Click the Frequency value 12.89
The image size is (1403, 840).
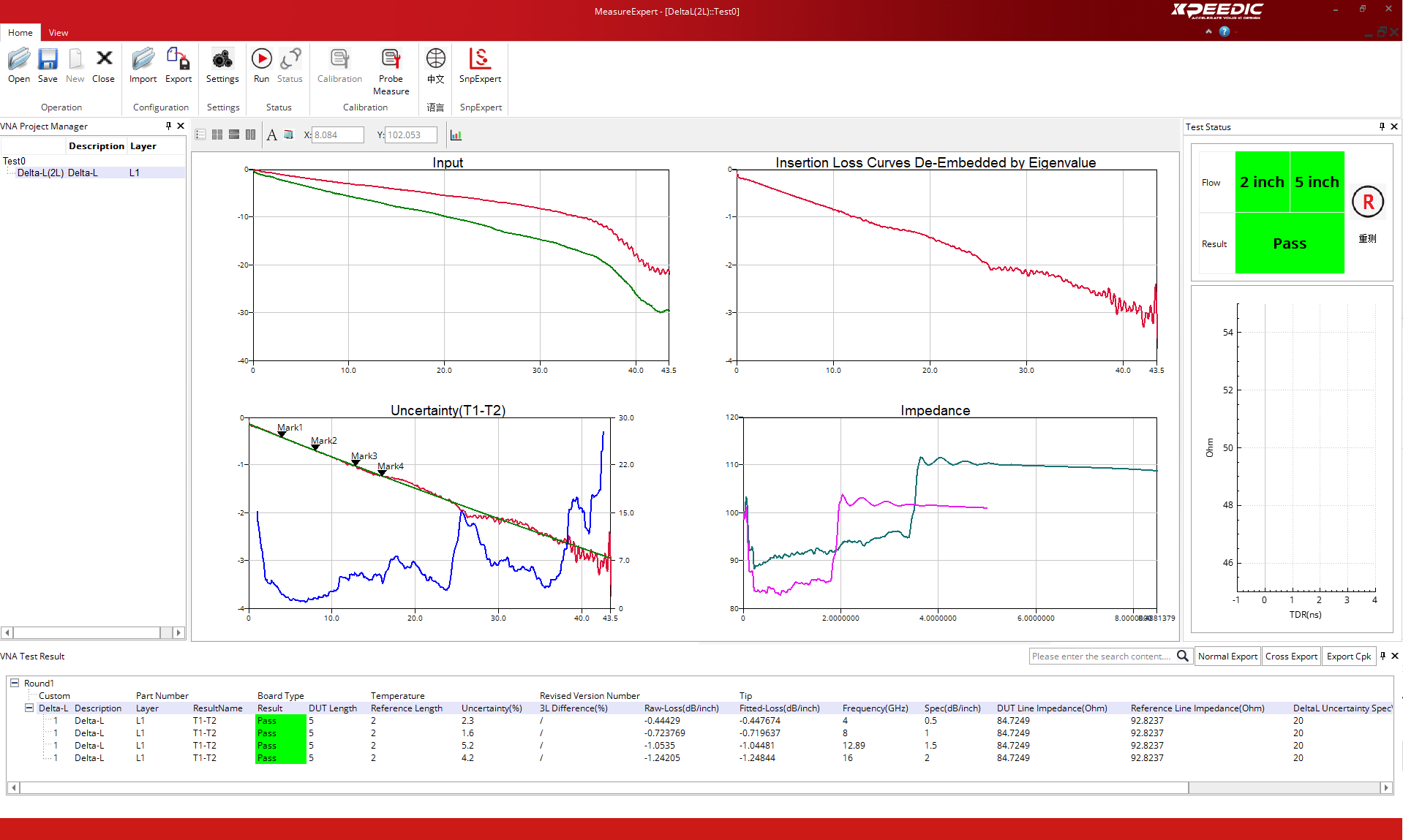point(854,745)
